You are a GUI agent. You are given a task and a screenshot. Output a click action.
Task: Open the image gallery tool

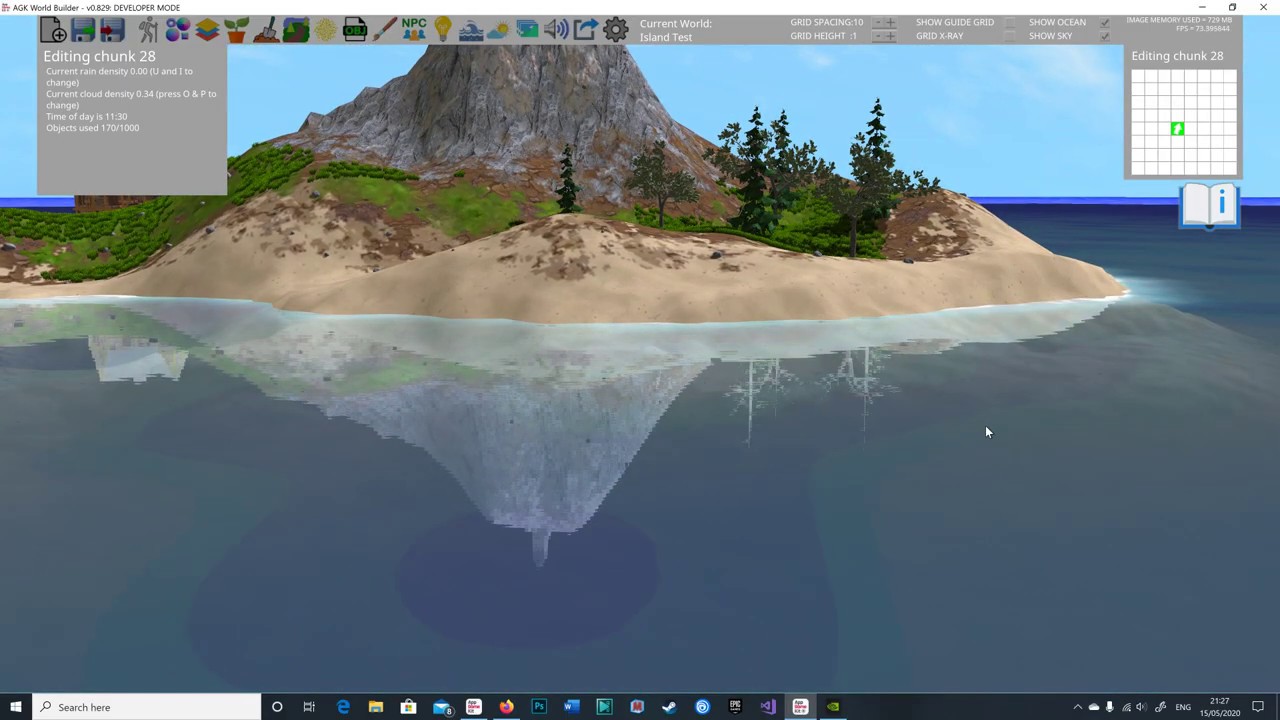coord(527,30)
